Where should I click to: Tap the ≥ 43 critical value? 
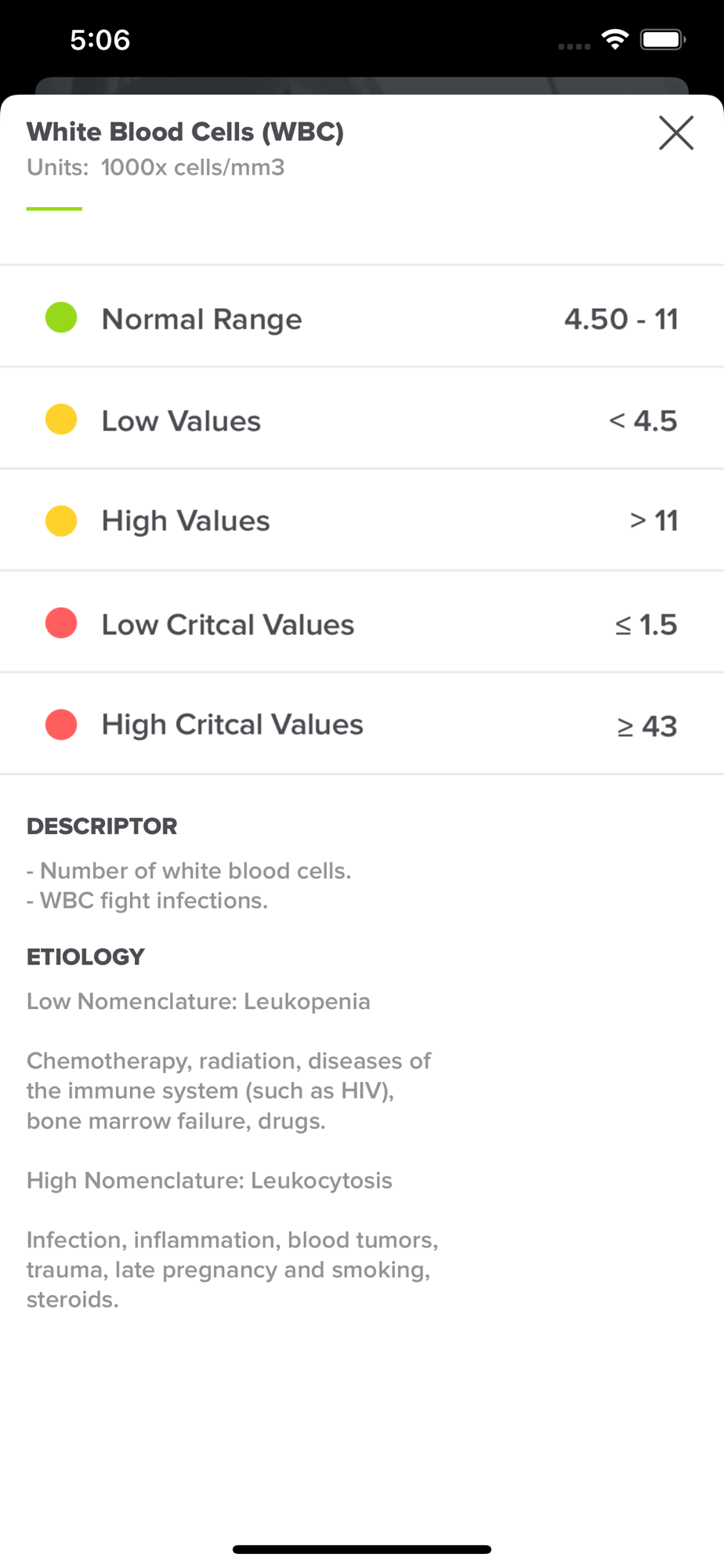coord(646,726)
